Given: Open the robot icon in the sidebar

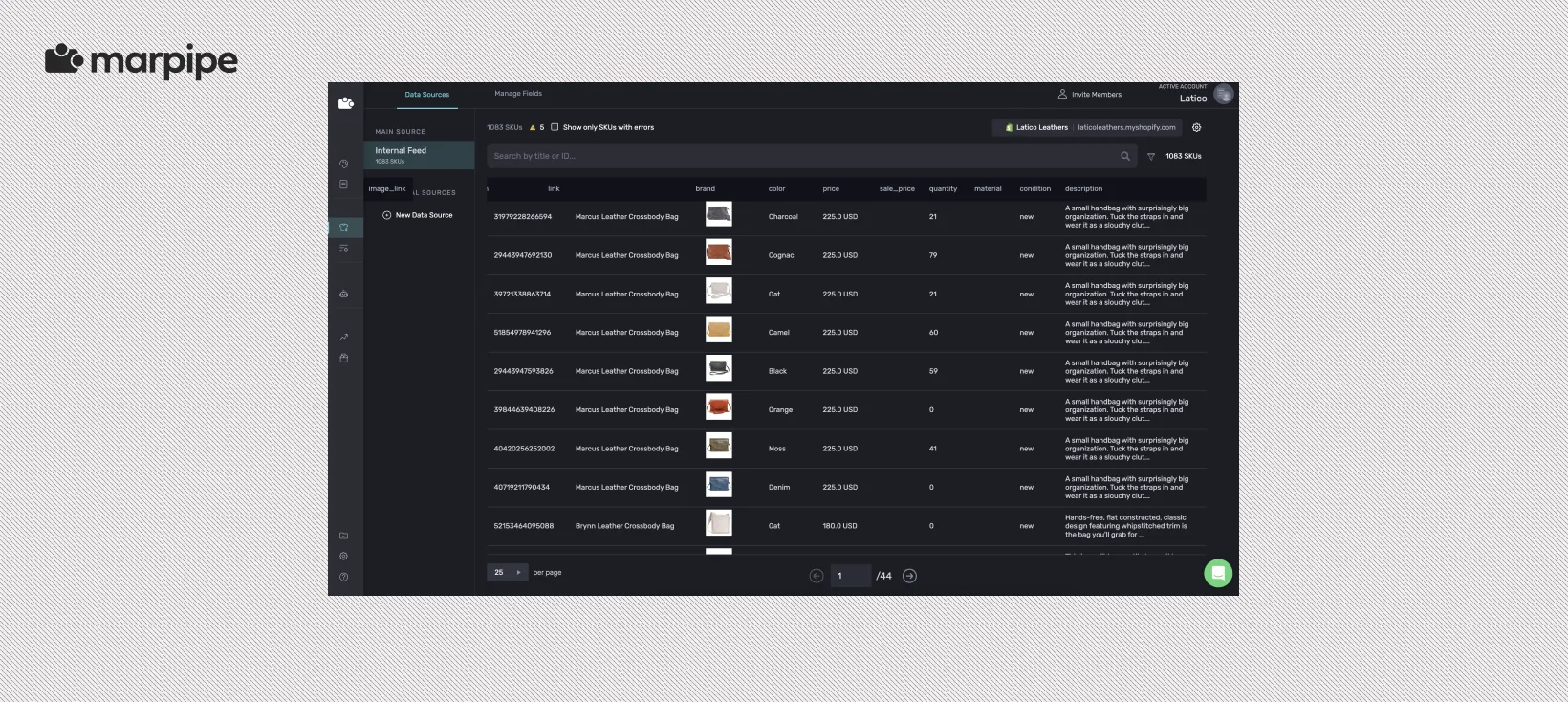Looking at the screenshot, I should coord(344,294).
